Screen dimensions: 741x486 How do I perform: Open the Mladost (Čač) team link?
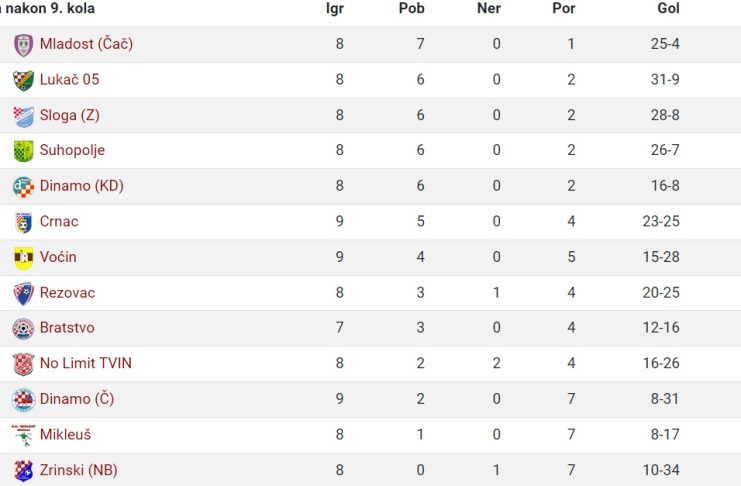[86, 43]
